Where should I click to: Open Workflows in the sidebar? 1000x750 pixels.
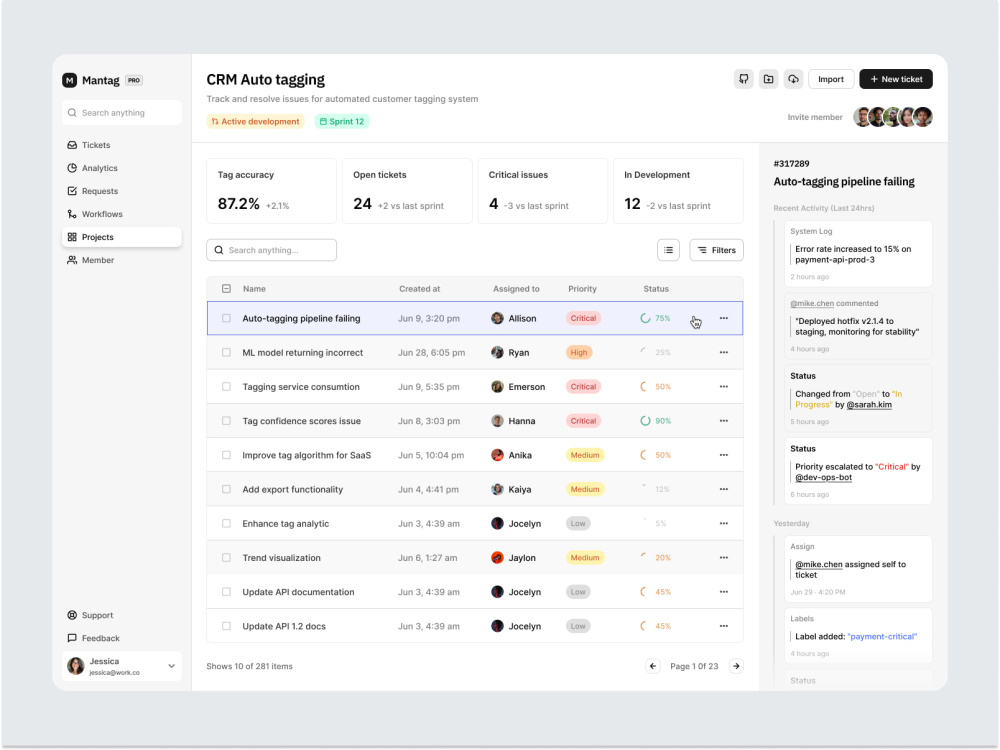pos(122,214)
